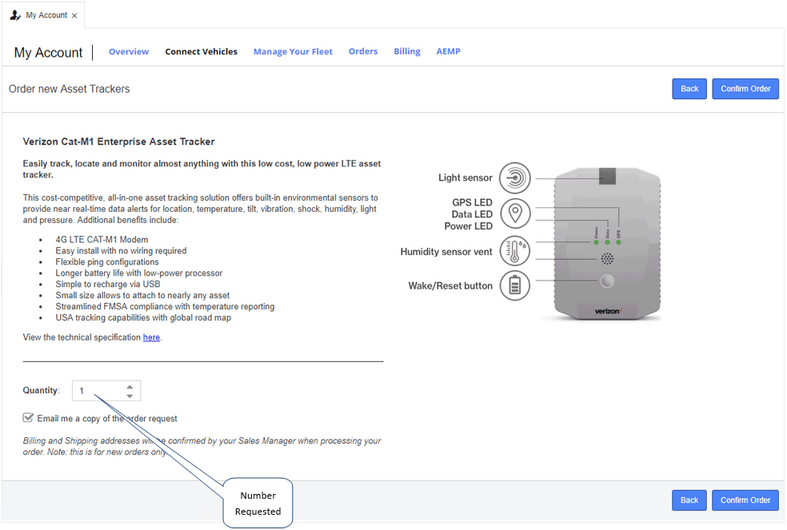This screenshot has height=530, width=787.
Task: Click the 'Humidity sensor vent' label
Action: click(x=446, y=251)
